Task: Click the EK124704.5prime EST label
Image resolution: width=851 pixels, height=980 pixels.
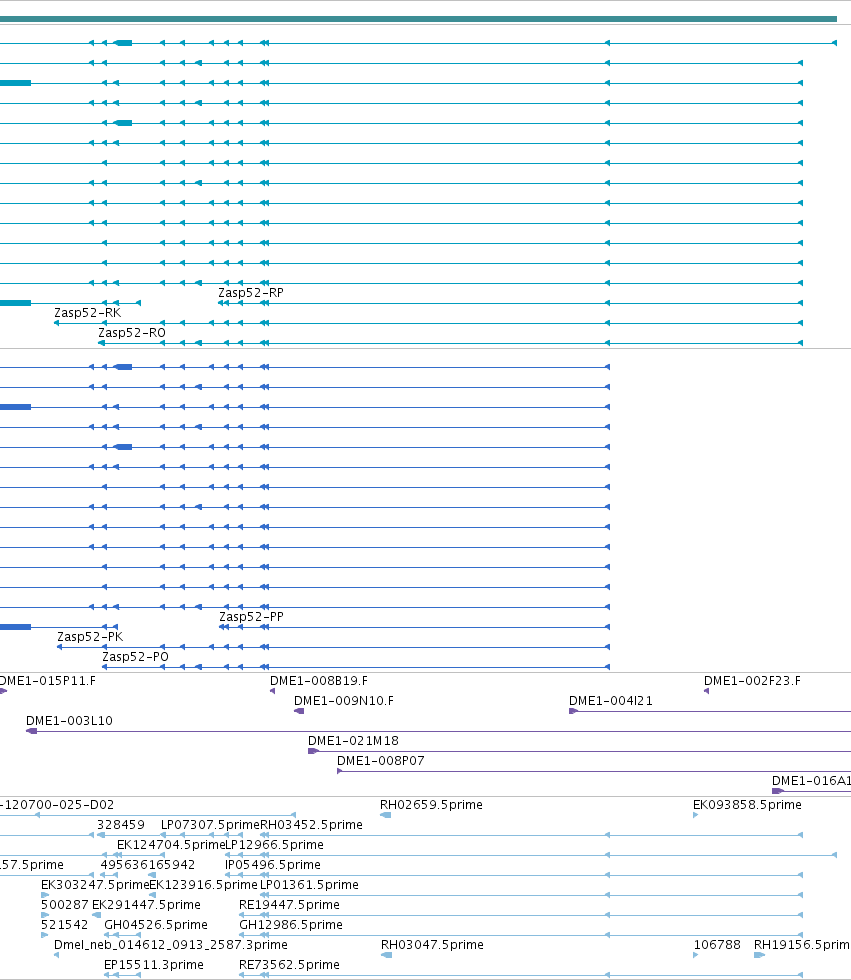Action: click(171, 845)
